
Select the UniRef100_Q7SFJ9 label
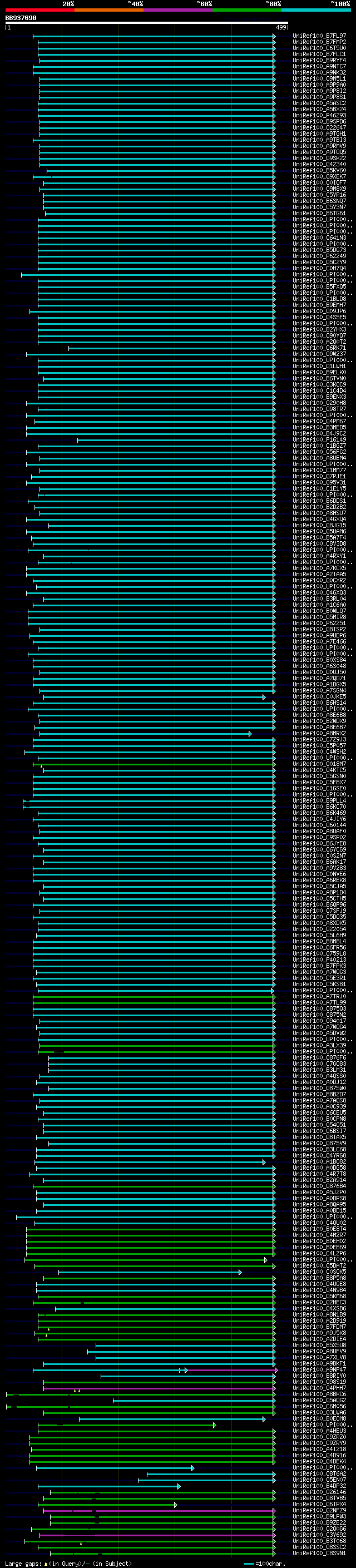(319, 911)
